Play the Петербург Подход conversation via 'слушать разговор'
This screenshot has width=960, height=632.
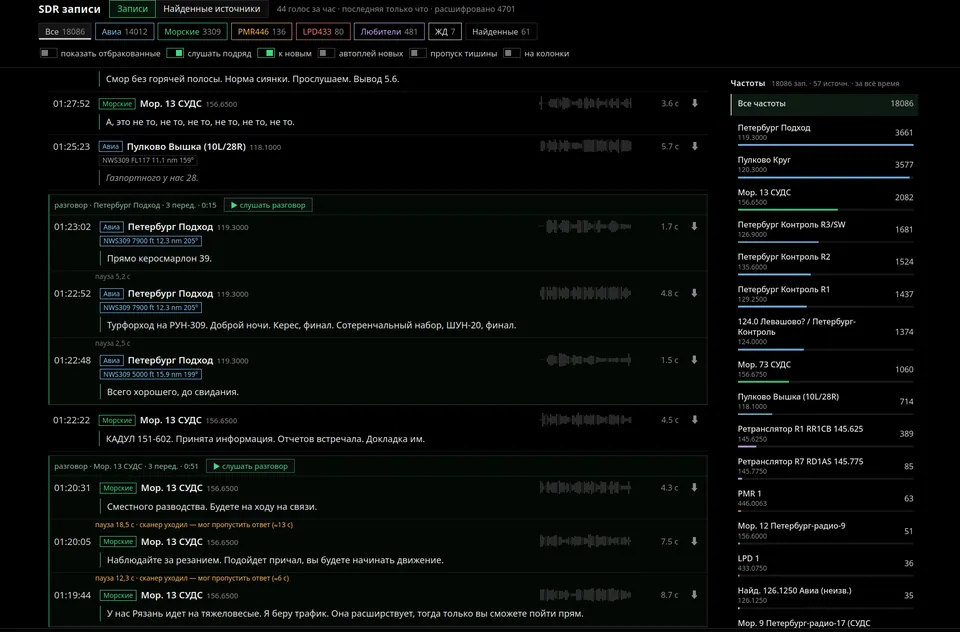(x=268, y=205)
